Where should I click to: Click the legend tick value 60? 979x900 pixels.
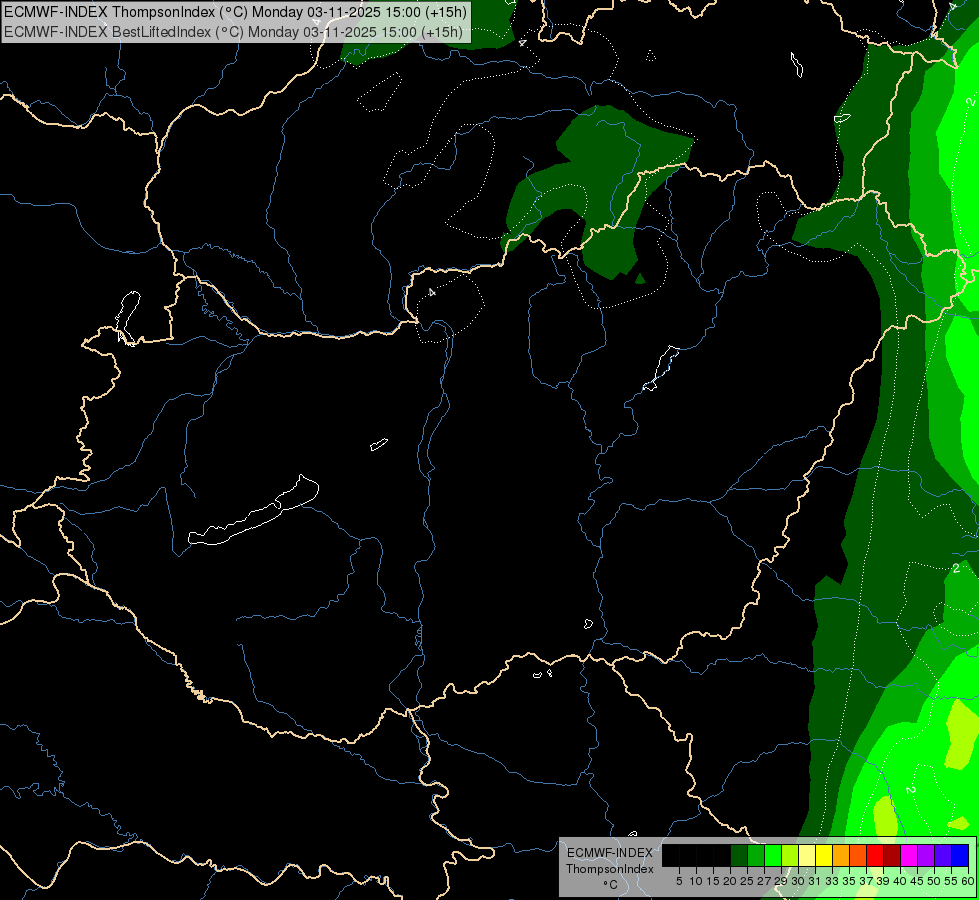[x=968, y=881]
